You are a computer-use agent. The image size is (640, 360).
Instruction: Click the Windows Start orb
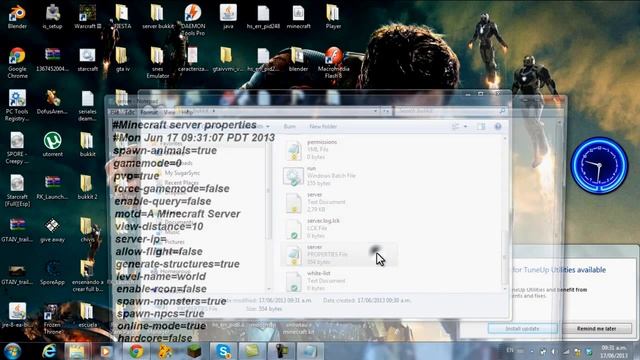pyautogui.click(x=12, y=351)
